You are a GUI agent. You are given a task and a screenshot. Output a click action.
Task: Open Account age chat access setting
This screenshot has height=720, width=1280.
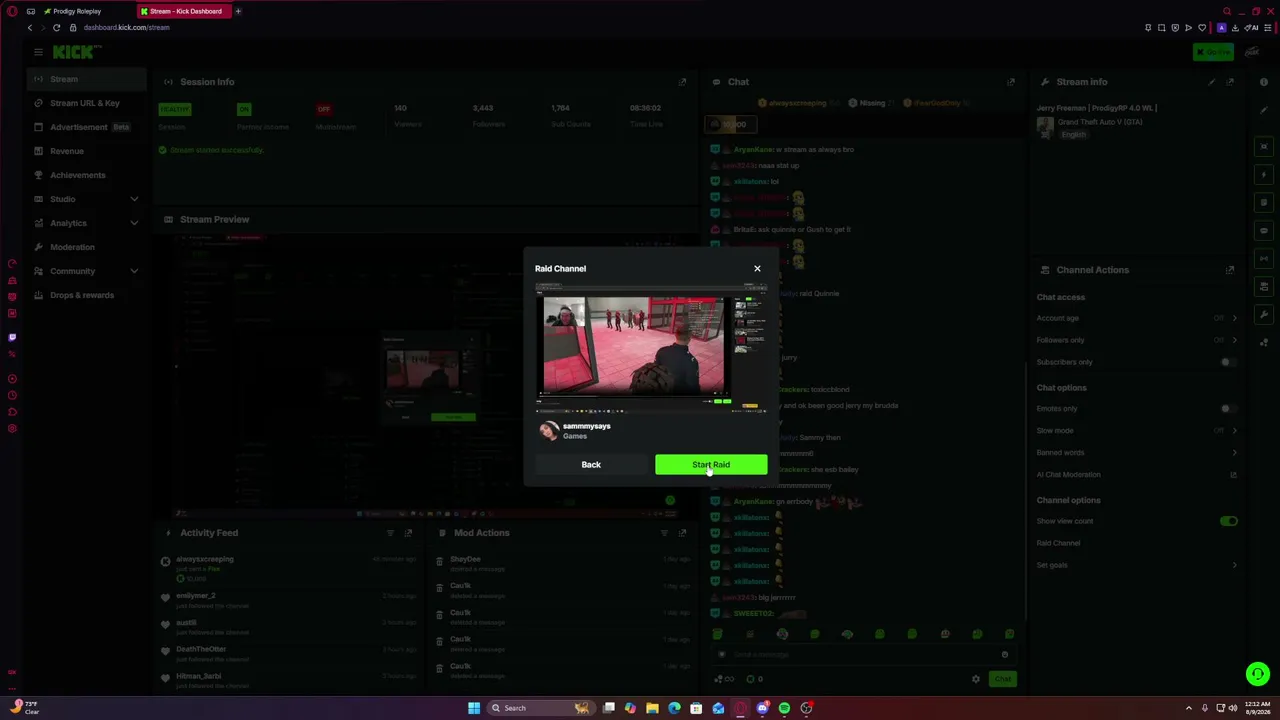coord(1137,318)
